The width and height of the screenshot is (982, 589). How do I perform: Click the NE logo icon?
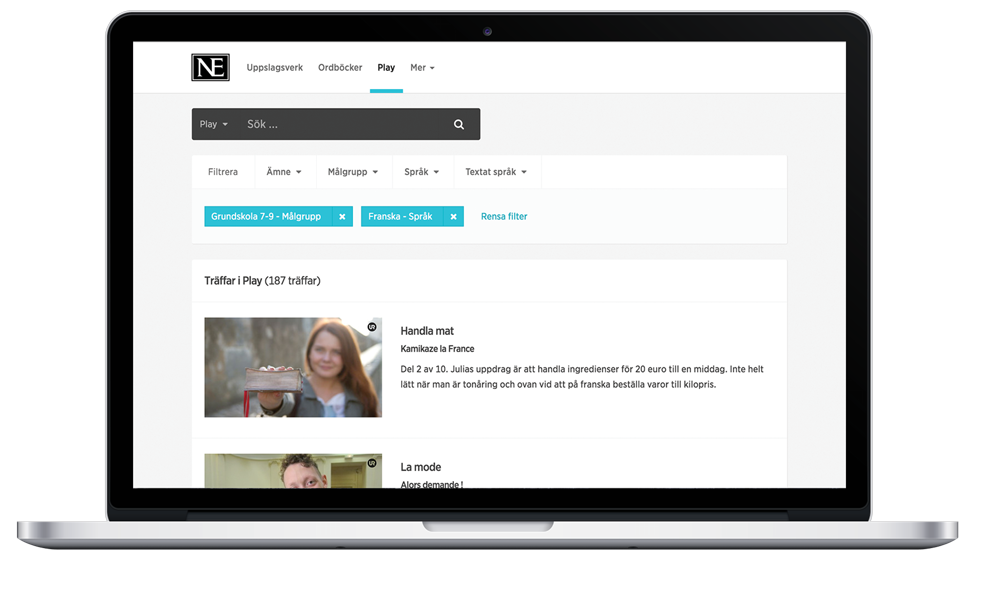210,67
